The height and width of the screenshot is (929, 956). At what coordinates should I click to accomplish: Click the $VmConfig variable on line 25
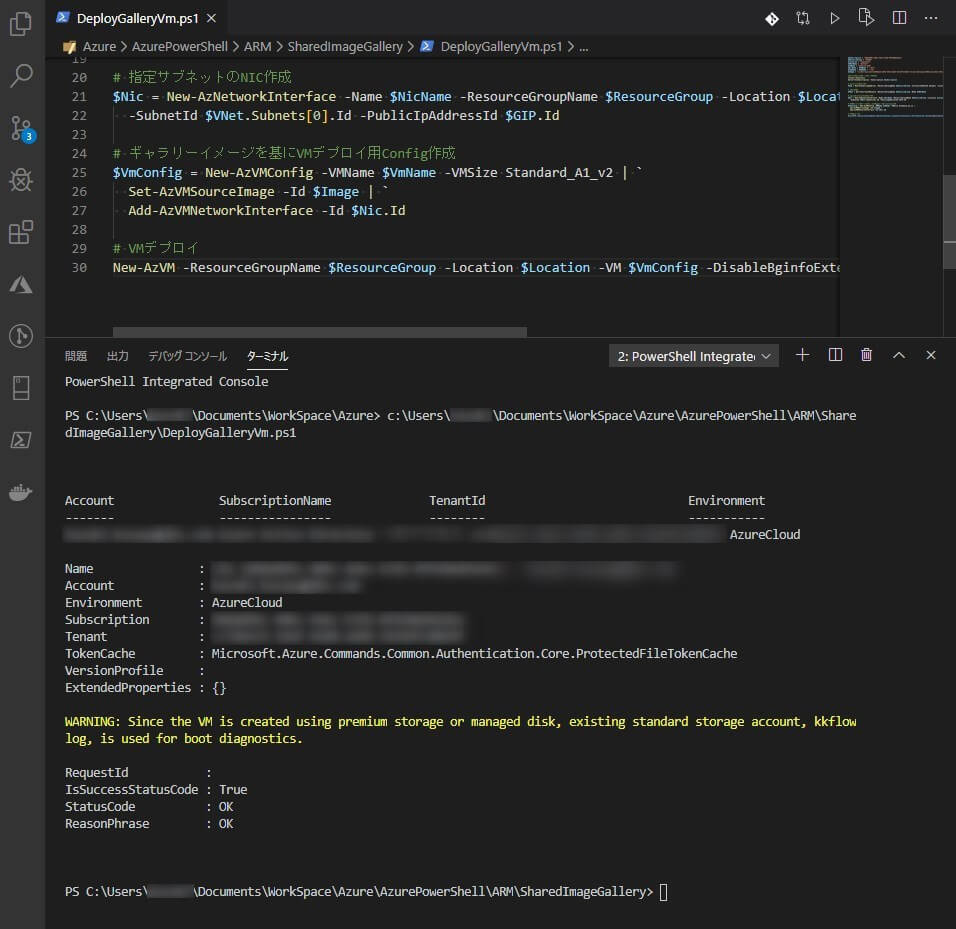click(148, 173)
